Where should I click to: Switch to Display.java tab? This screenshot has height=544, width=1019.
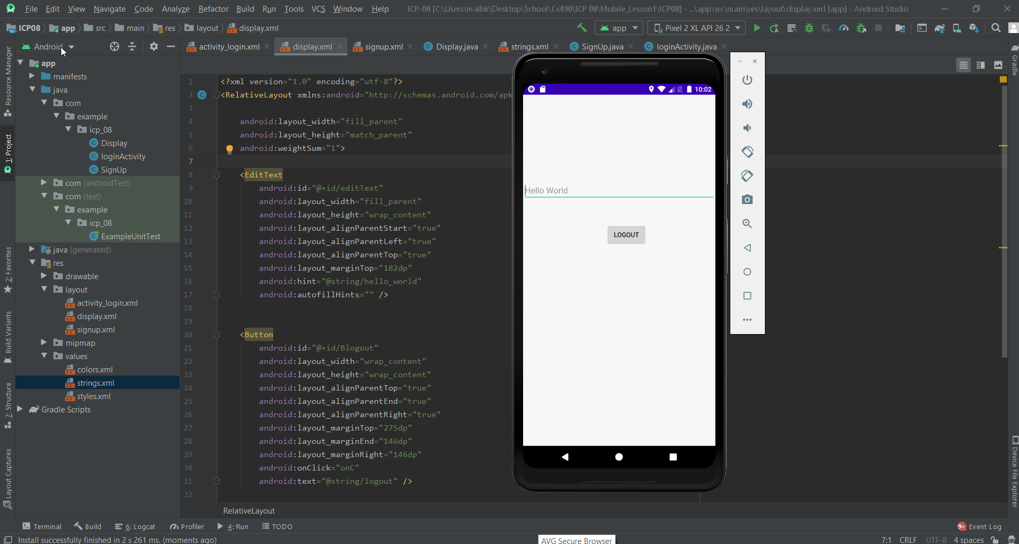[456, 47]
